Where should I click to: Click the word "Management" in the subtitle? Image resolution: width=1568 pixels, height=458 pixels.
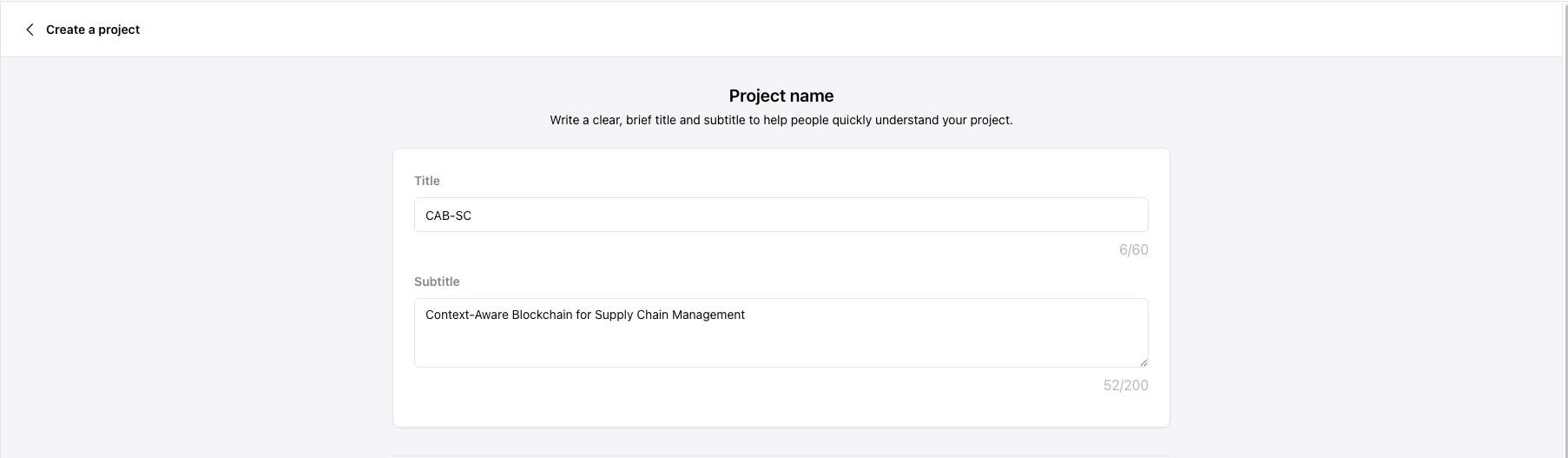point(708,315)
